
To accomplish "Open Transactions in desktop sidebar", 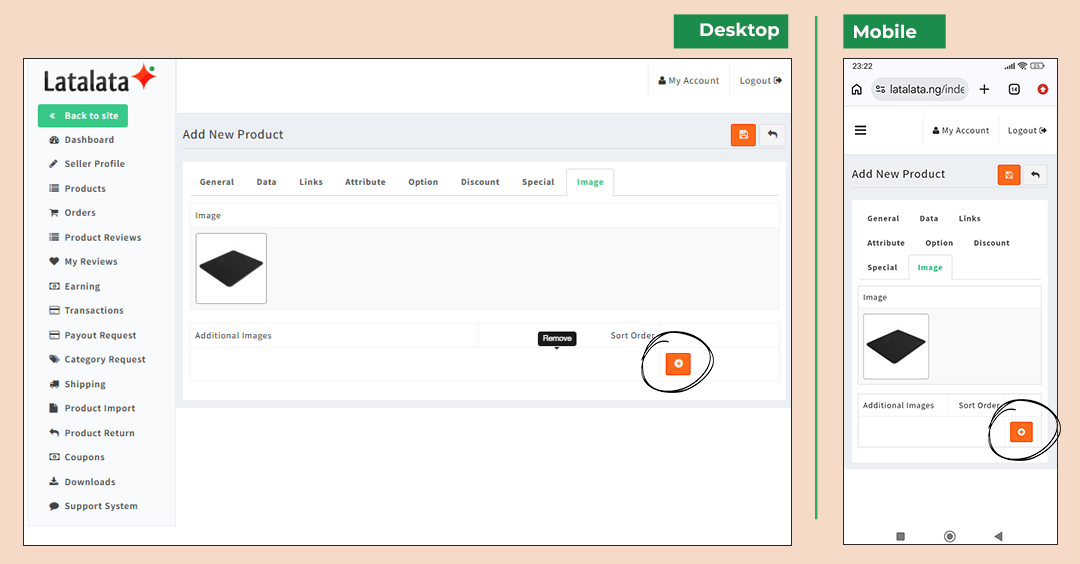I will click(x=86, y=311).
